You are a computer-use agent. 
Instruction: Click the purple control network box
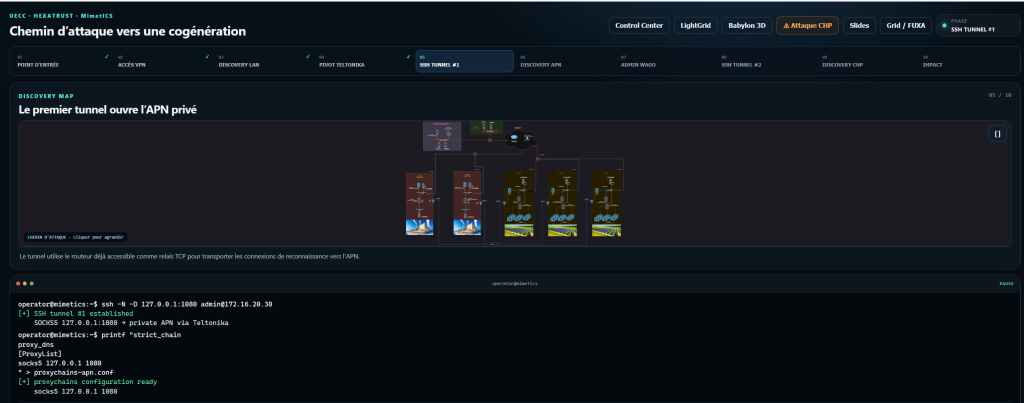(442, 136)
